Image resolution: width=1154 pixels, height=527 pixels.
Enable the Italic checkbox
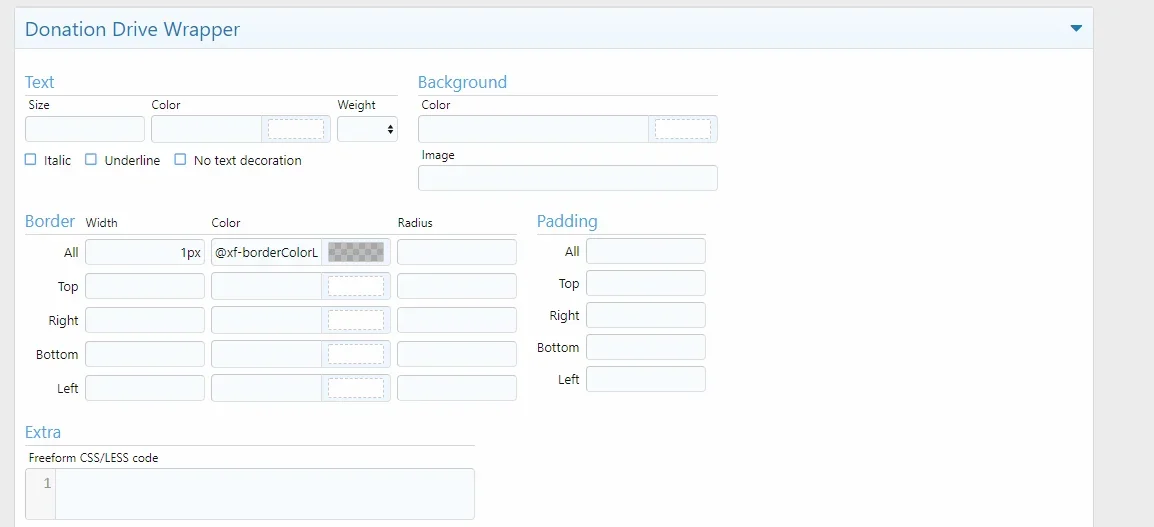(x=30, y=160)
